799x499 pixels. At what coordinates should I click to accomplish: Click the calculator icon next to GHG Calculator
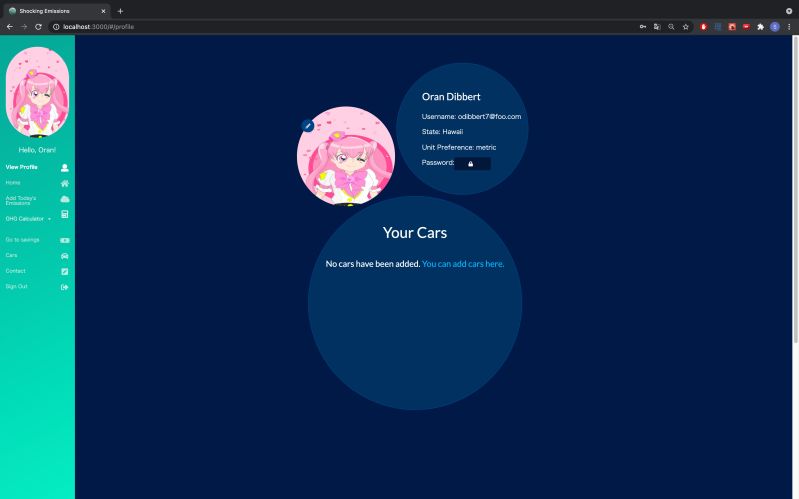point(65,214)
